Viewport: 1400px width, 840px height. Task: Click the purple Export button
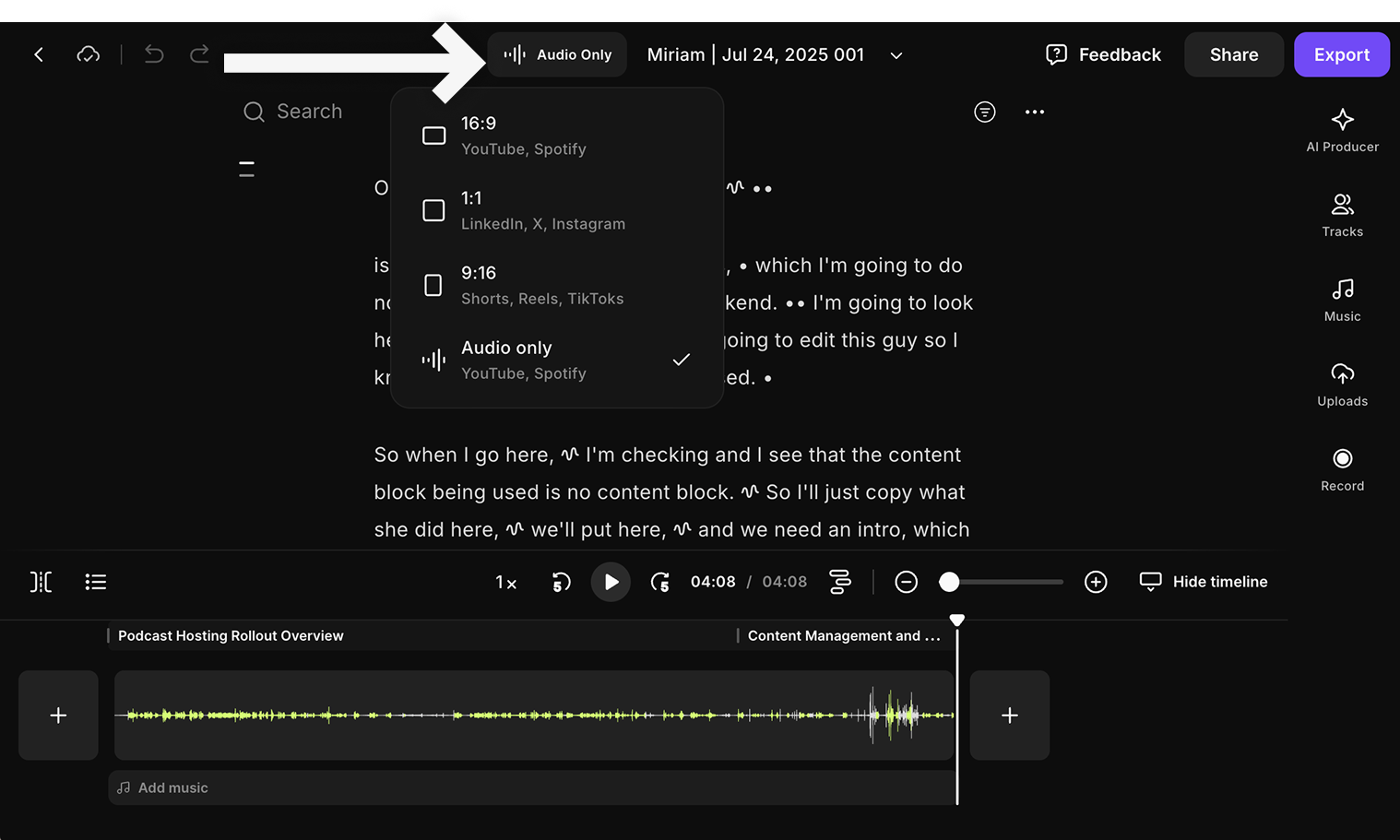coord(1341,54)
